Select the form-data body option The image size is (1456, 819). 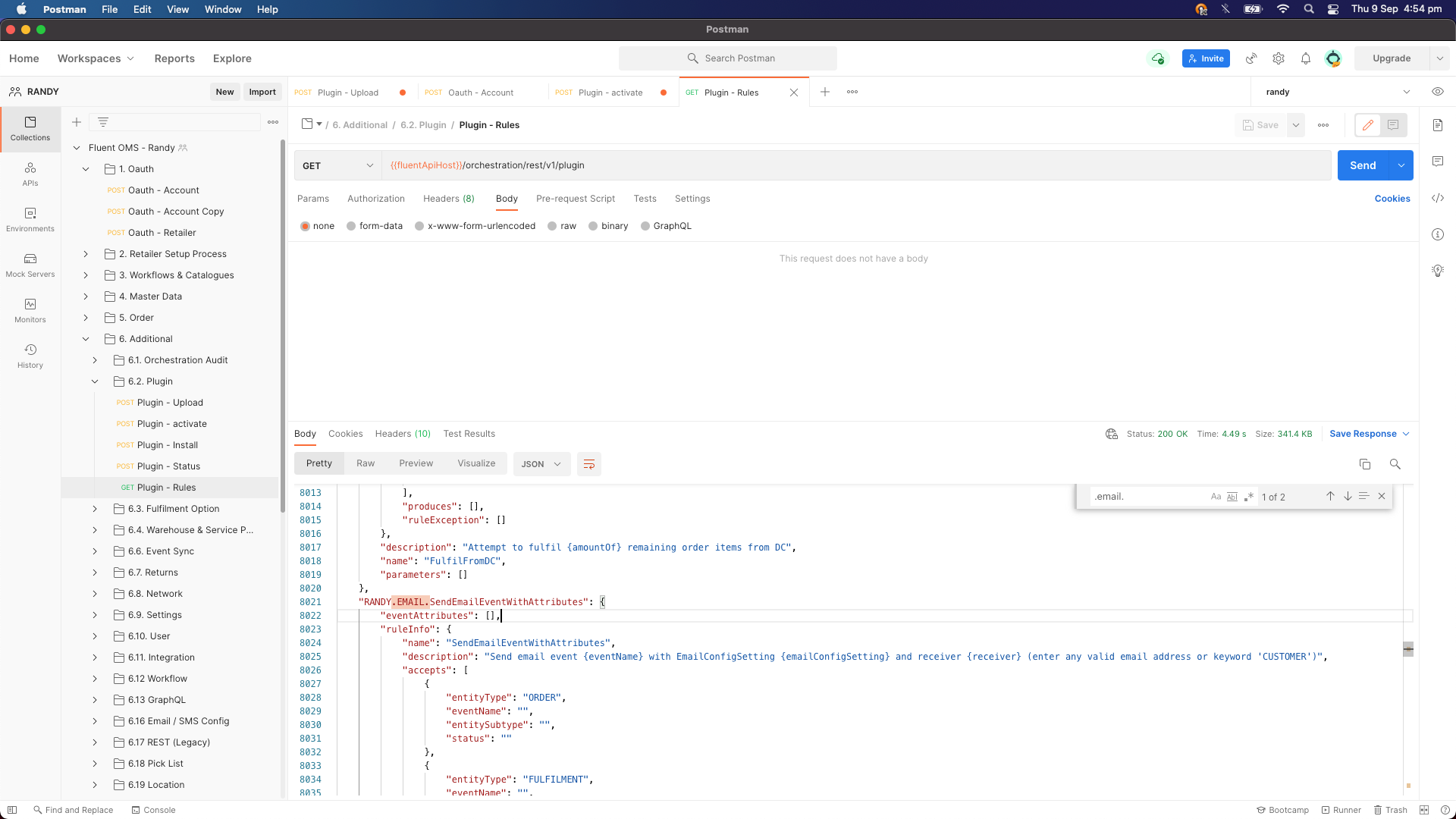pos(351,226)
